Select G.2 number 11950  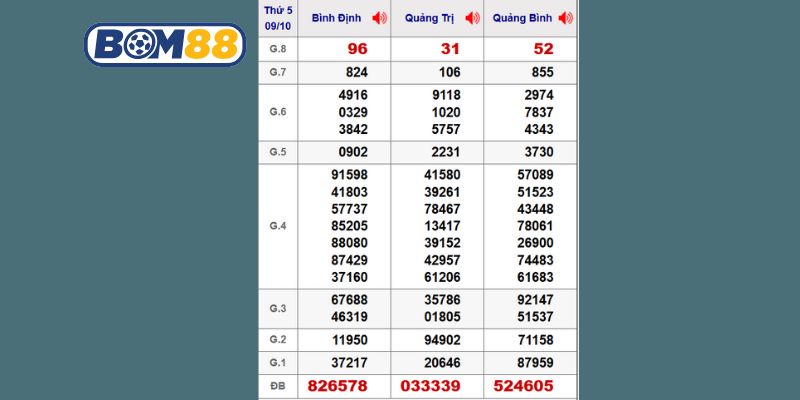[349, 340]
